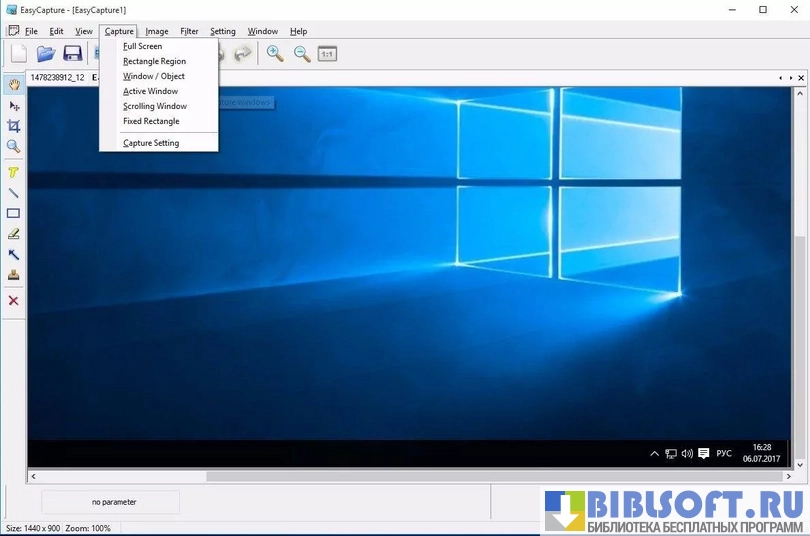Select the Crop tool
The image size is (810, 536).
pos(14,126)
